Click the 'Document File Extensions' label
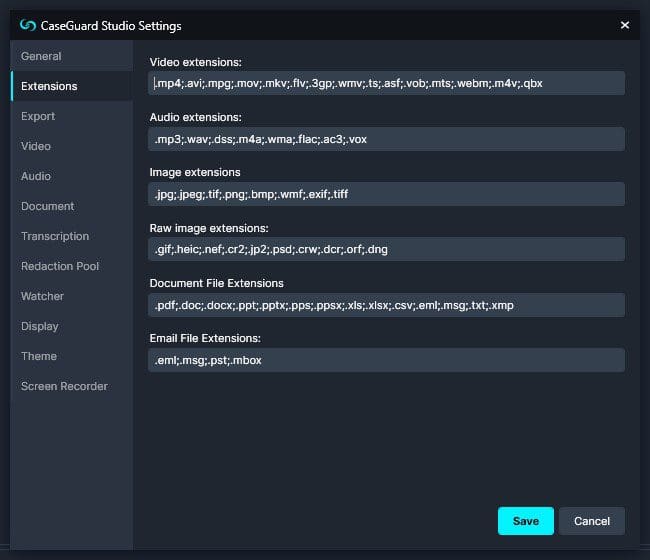 coord(216,283)
